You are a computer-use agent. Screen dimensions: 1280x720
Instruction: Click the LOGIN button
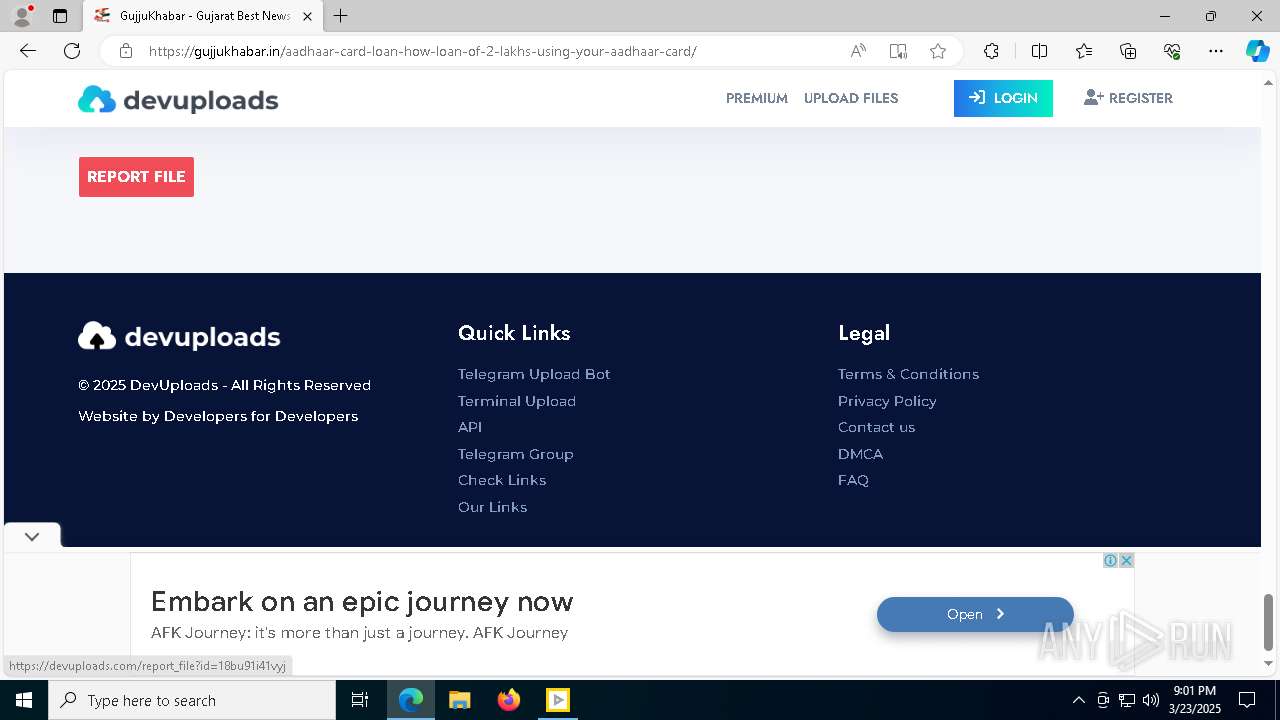pyautogui.click(x=1003, y=98)
